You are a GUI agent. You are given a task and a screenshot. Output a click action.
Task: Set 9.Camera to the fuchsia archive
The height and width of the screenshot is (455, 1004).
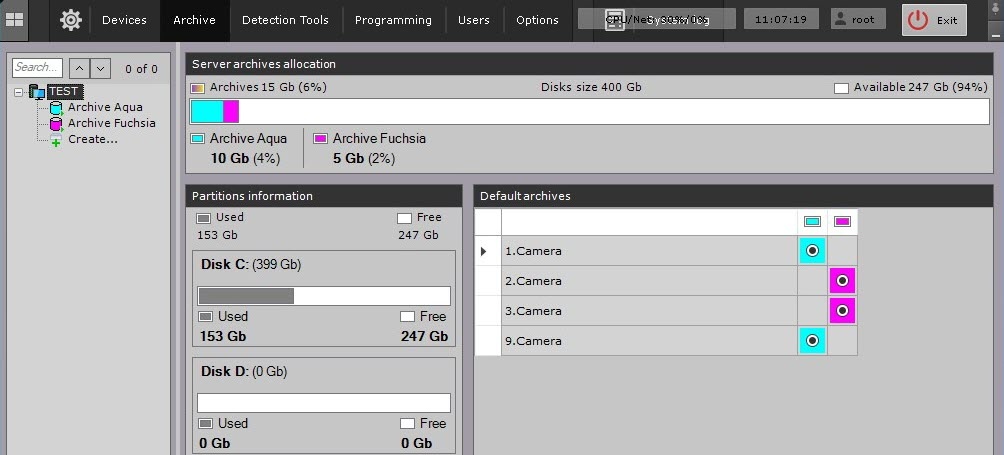pyautogui.click(x=842, y=341)
